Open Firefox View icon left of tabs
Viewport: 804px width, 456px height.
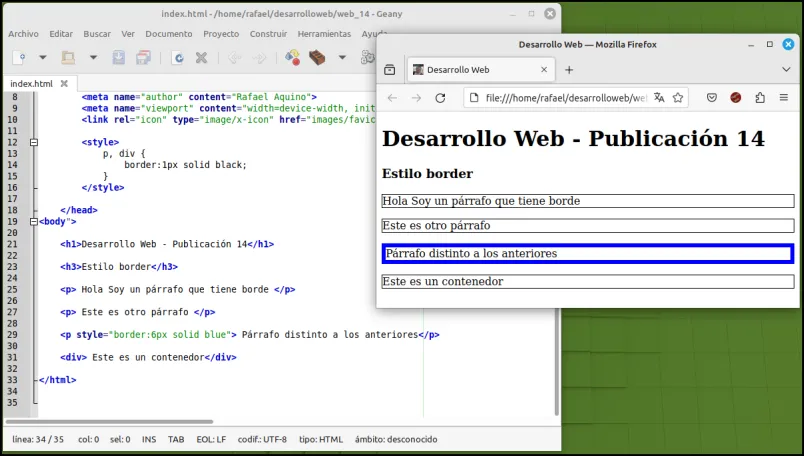coord(390,70)
